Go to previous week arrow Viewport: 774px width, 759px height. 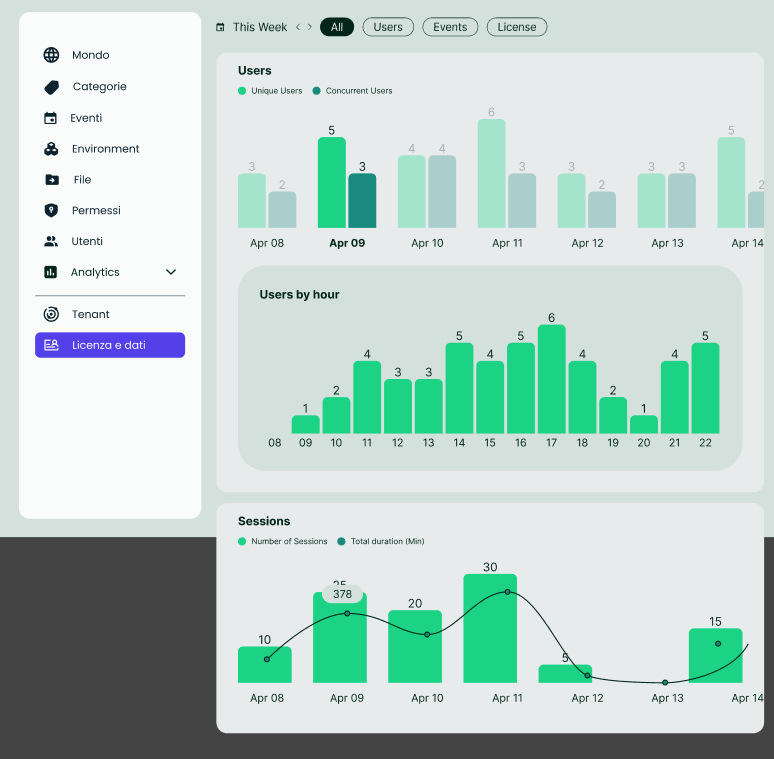(298, 27)
